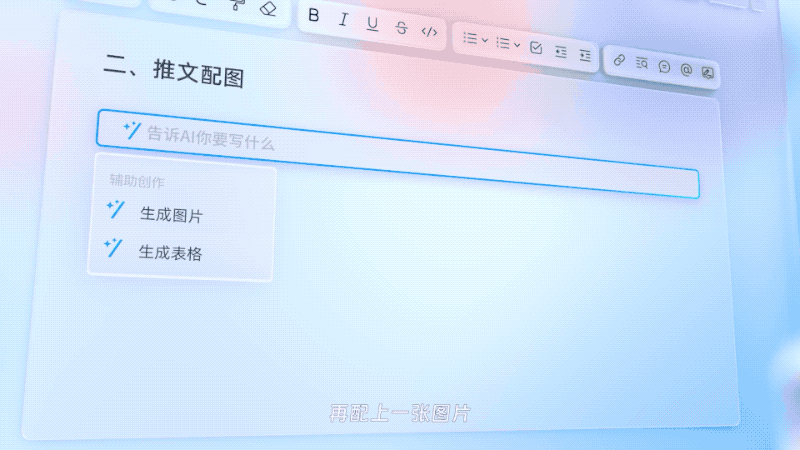
Task: Click the AI prompt input field
Action: [397, 154]
